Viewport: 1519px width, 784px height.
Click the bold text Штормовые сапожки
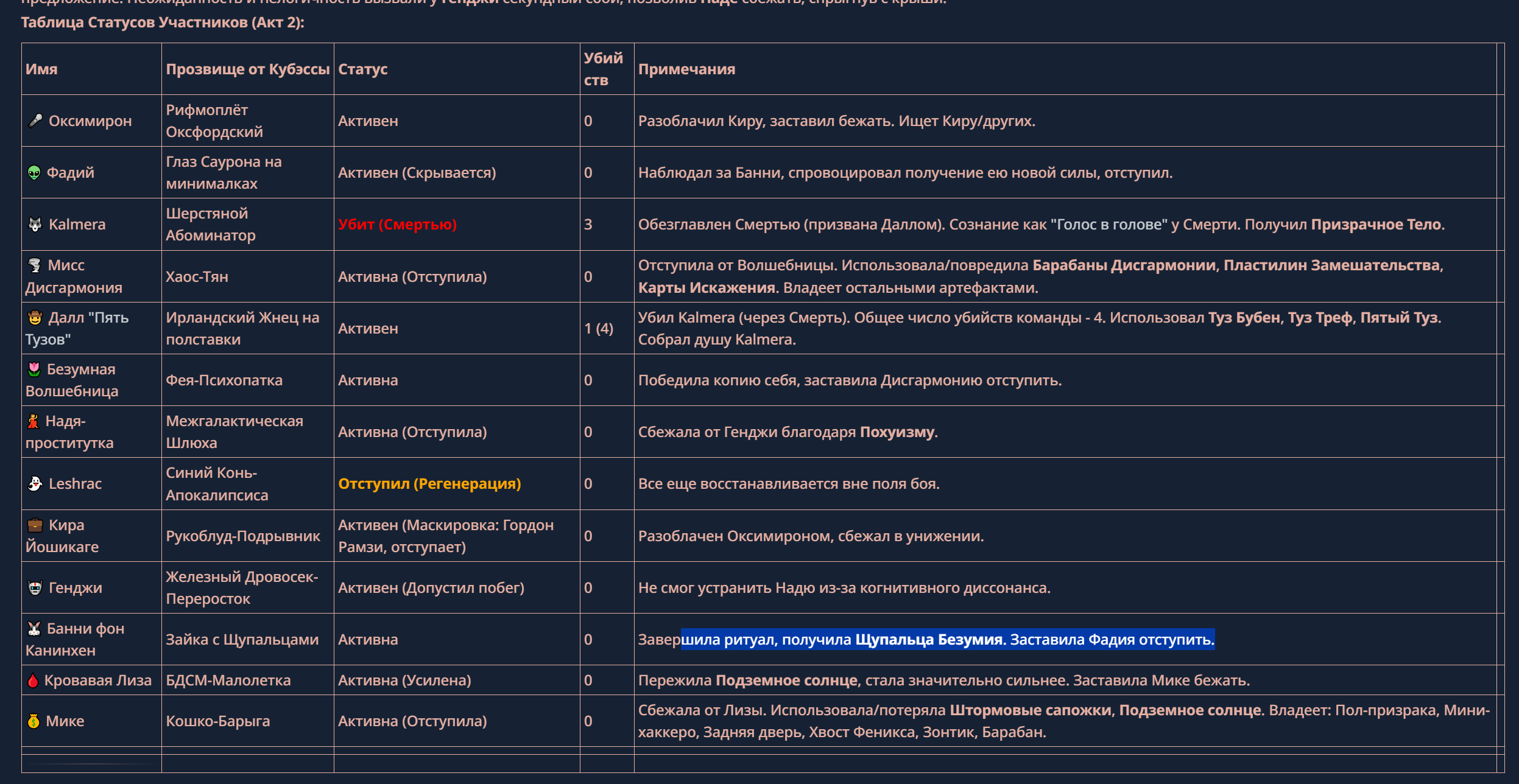click(x=1030, y=710)
